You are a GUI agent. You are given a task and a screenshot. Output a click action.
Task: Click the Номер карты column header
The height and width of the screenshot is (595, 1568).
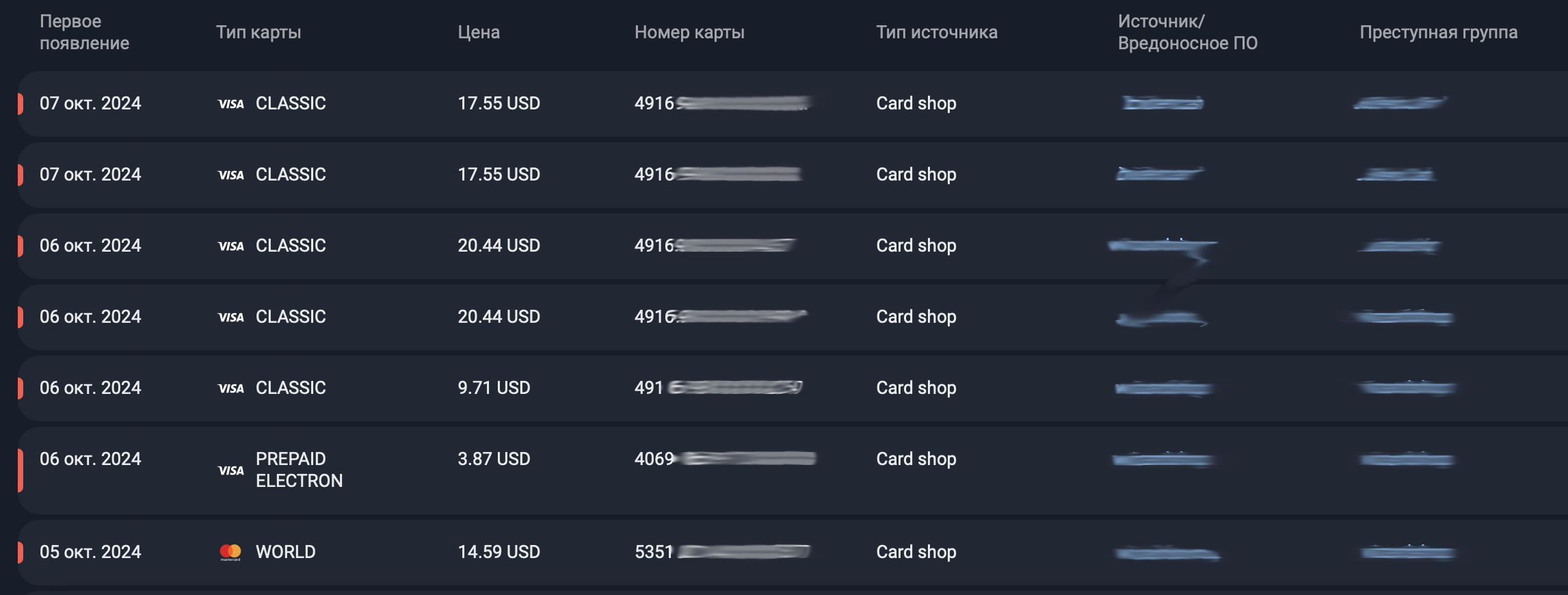(689, 32)
